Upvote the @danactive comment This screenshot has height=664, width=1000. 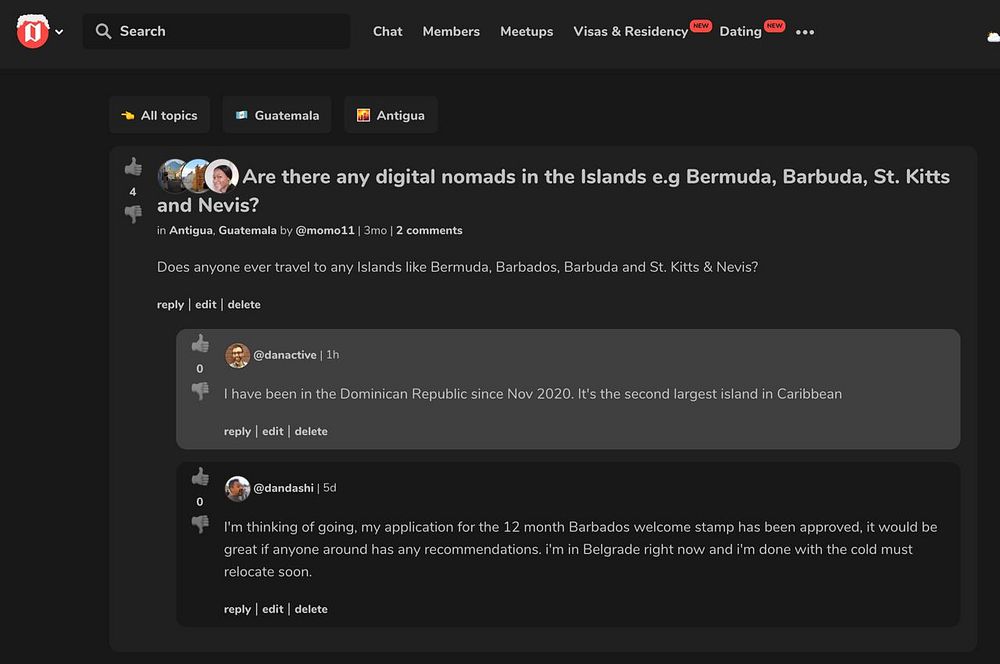click(x=200, y=344)
